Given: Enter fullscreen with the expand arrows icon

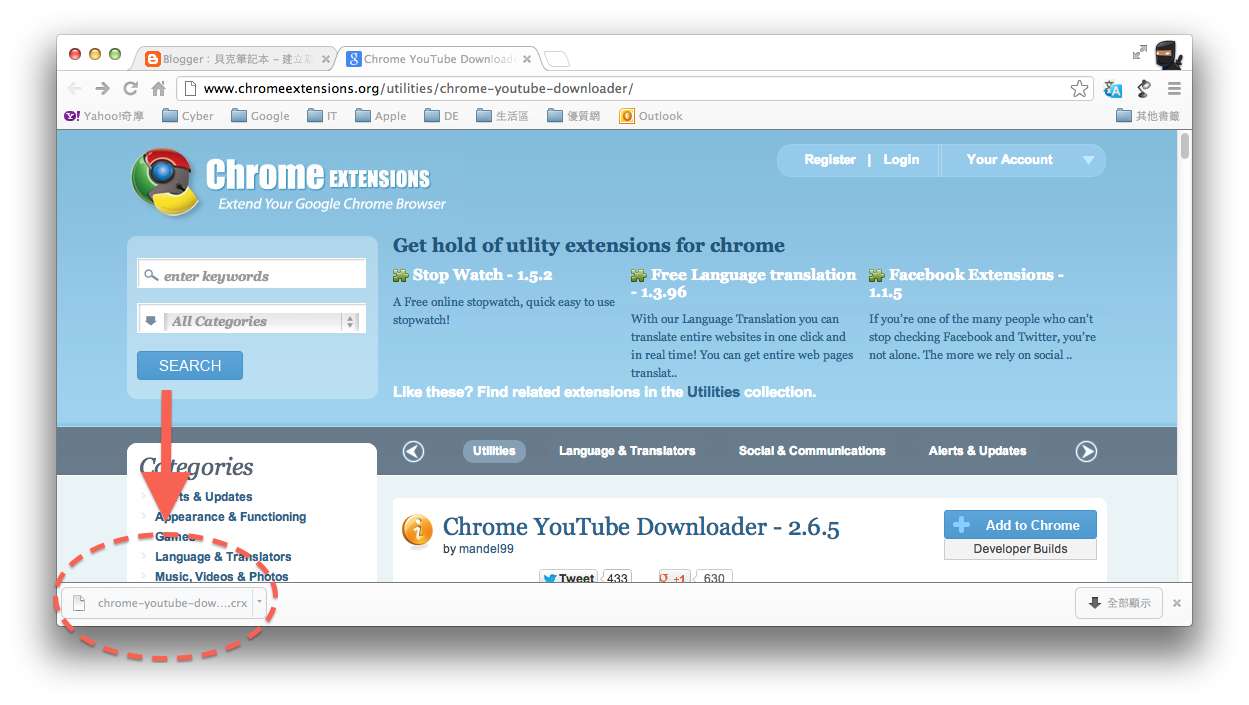Looking at the screenshot, I should click(1139, 52).
